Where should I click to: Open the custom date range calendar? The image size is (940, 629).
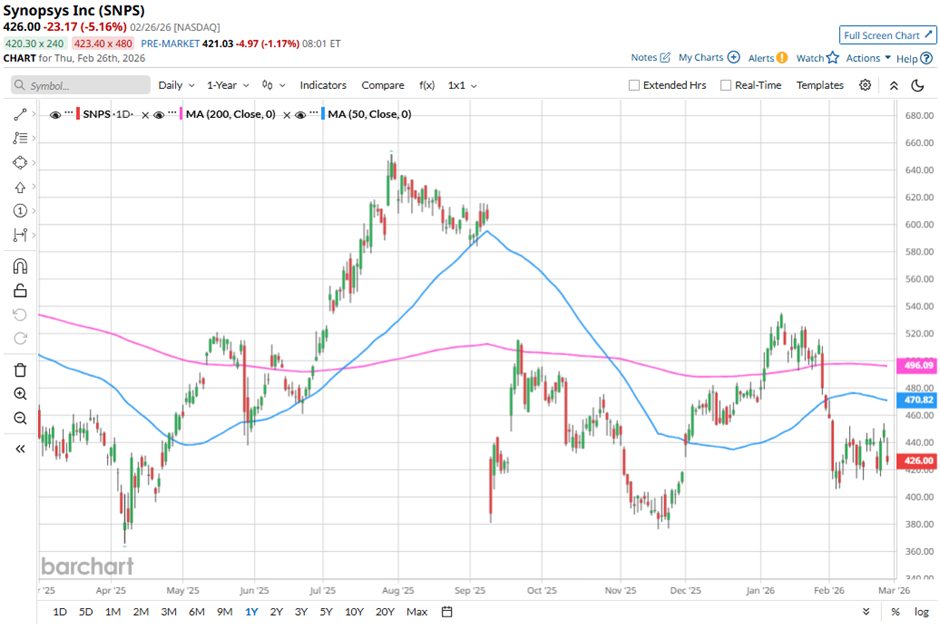point(447,611)
